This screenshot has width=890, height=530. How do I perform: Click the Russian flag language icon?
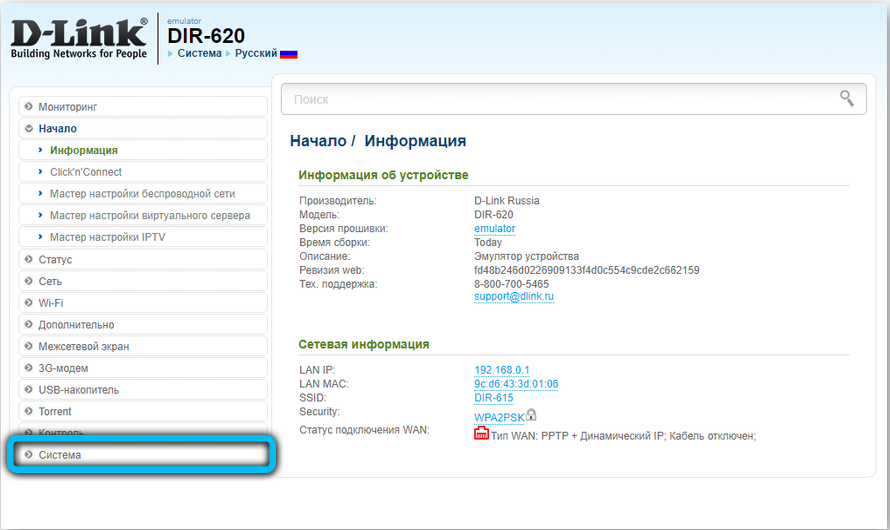[289, 53]
